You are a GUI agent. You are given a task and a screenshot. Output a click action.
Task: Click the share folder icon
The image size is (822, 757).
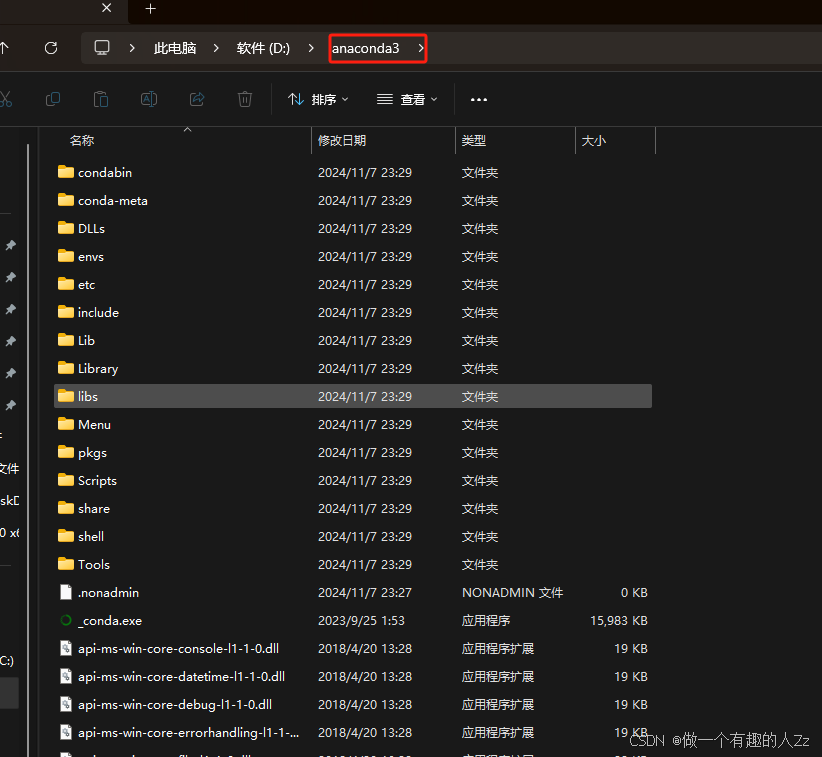66,508
